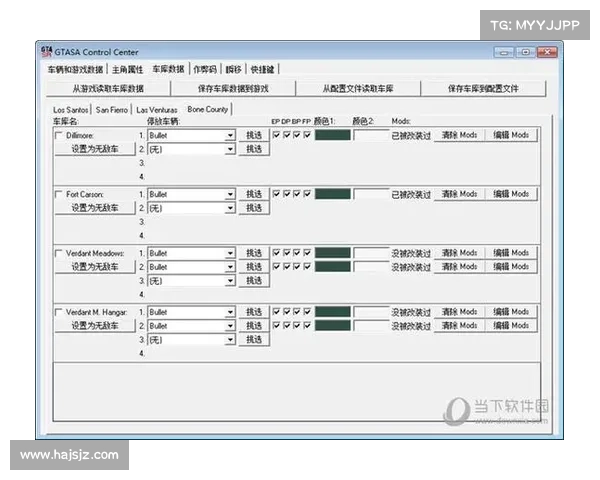Tick the Verdant Meadows garage checkbox
This screenshot has height=480, width=600.
59,253
